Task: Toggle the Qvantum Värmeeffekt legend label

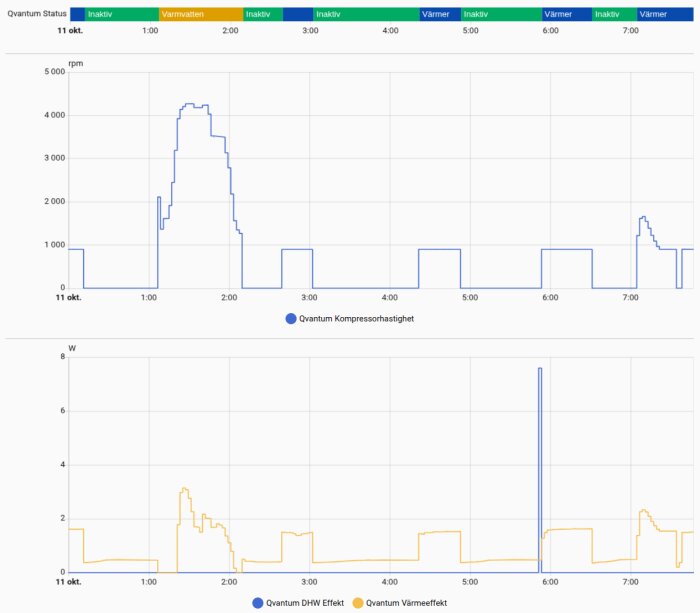Action: point(406,603)
